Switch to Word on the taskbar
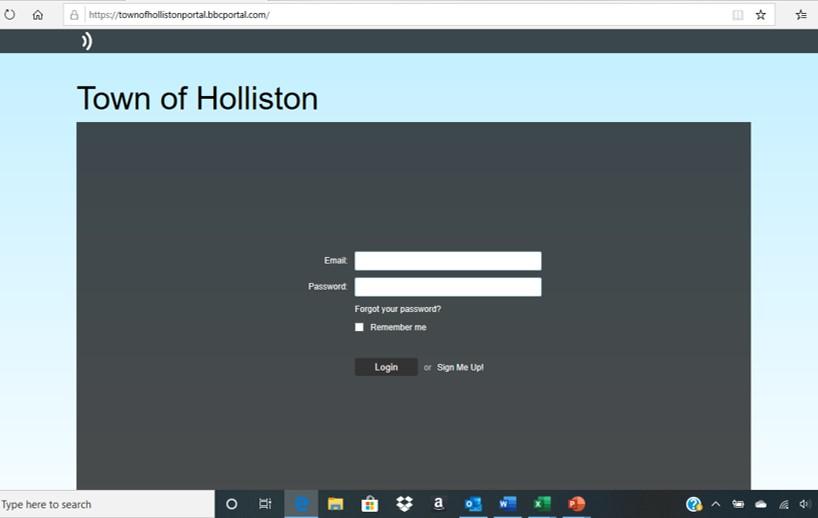This screenshot has height=518, width=818. pyautogui.click(x=507, y=504)
